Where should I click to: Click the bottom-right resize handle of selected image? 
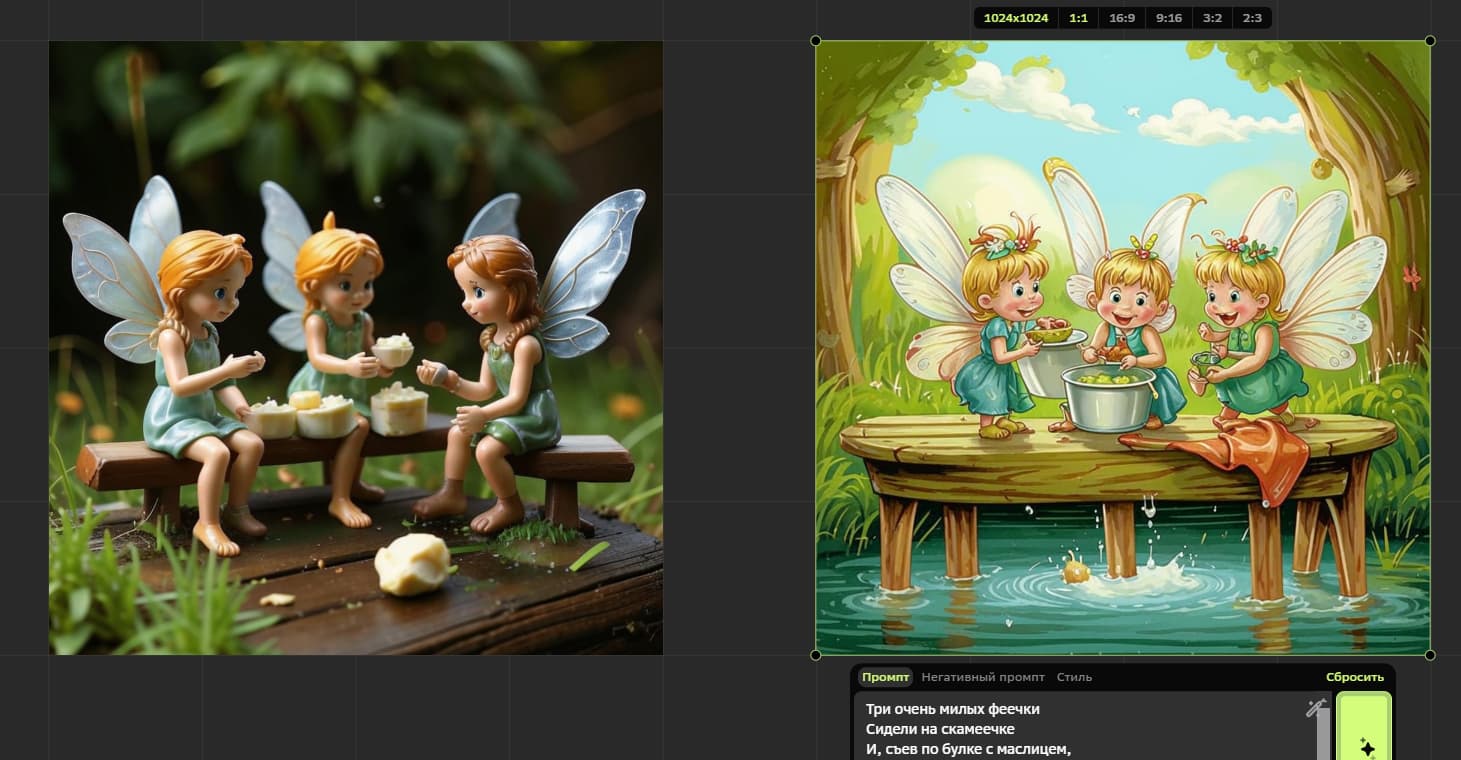[1429, 655]
